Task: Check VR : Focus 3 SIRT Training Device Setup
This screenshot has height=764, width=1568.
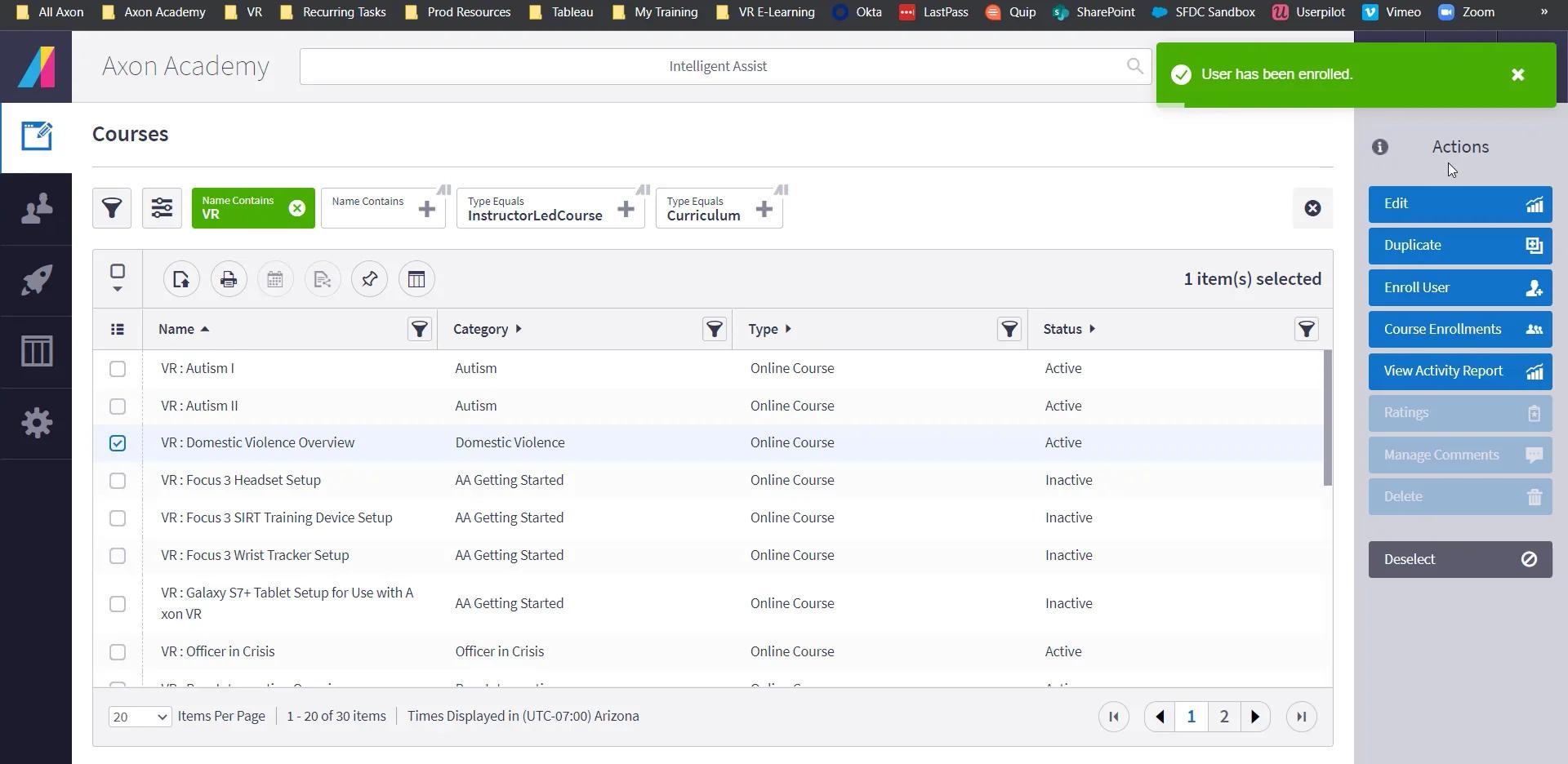Action: pyautogui.click(x=118, y=518)
